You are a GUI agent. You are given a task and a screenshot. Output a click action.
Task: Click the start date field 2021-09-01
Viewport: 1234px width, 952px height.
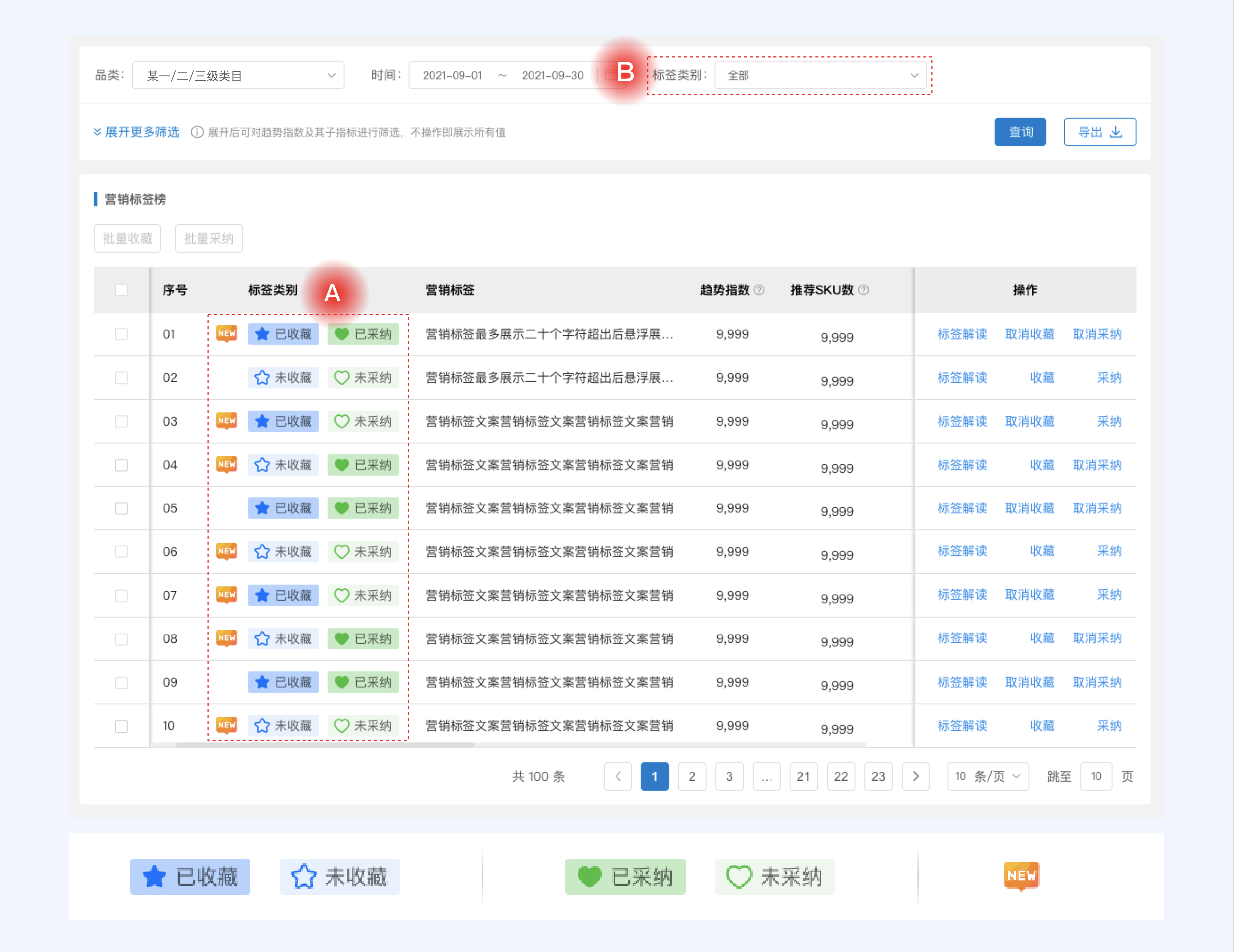[452, 75]
